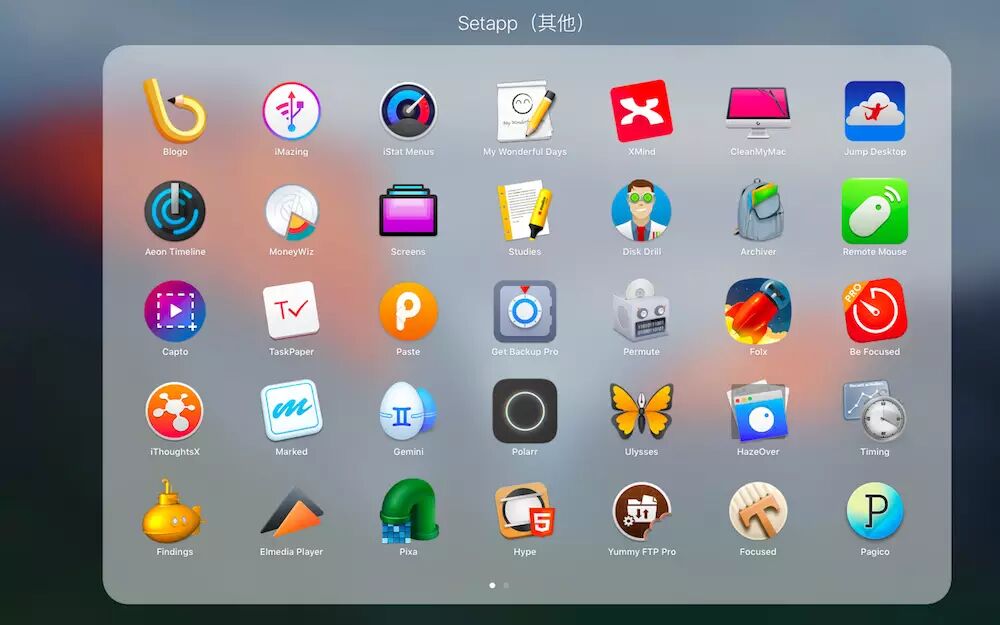Open MoneyWiz
Viewport: 1000px width, 625px height.
(291, 212)
